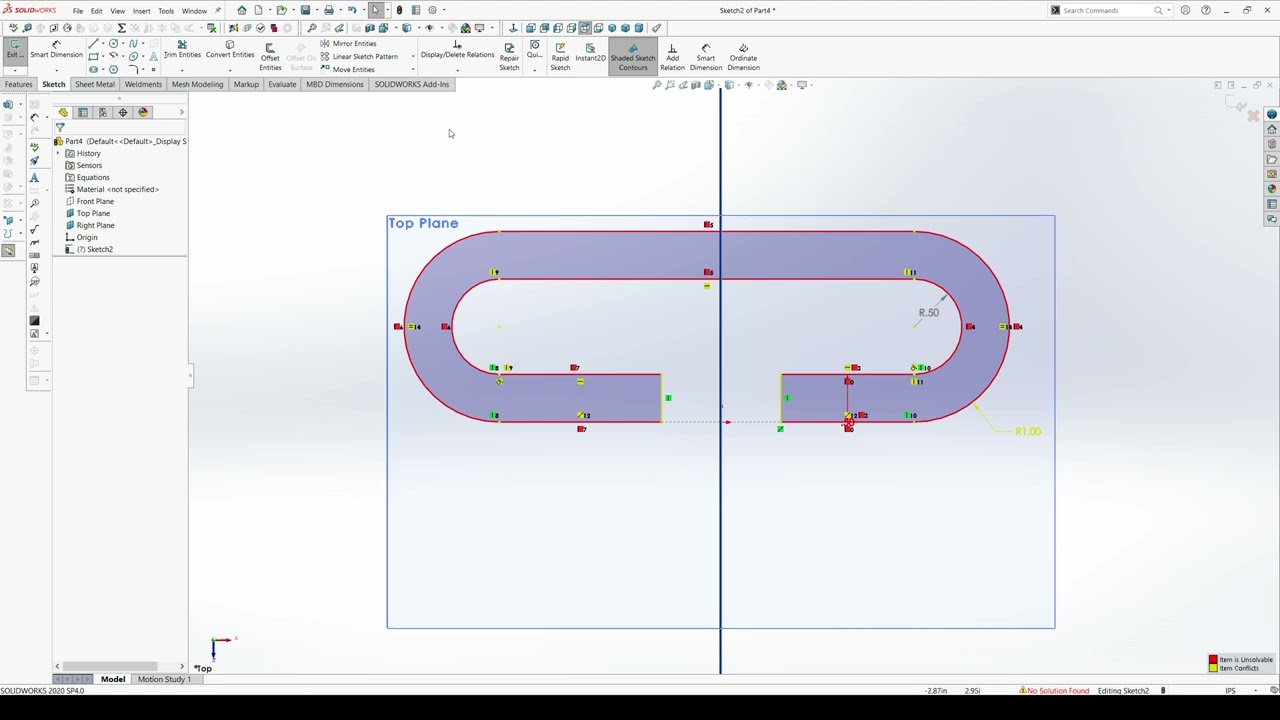Open the Options gear icon
This screenshot has height=720, width=1280.
432,10
